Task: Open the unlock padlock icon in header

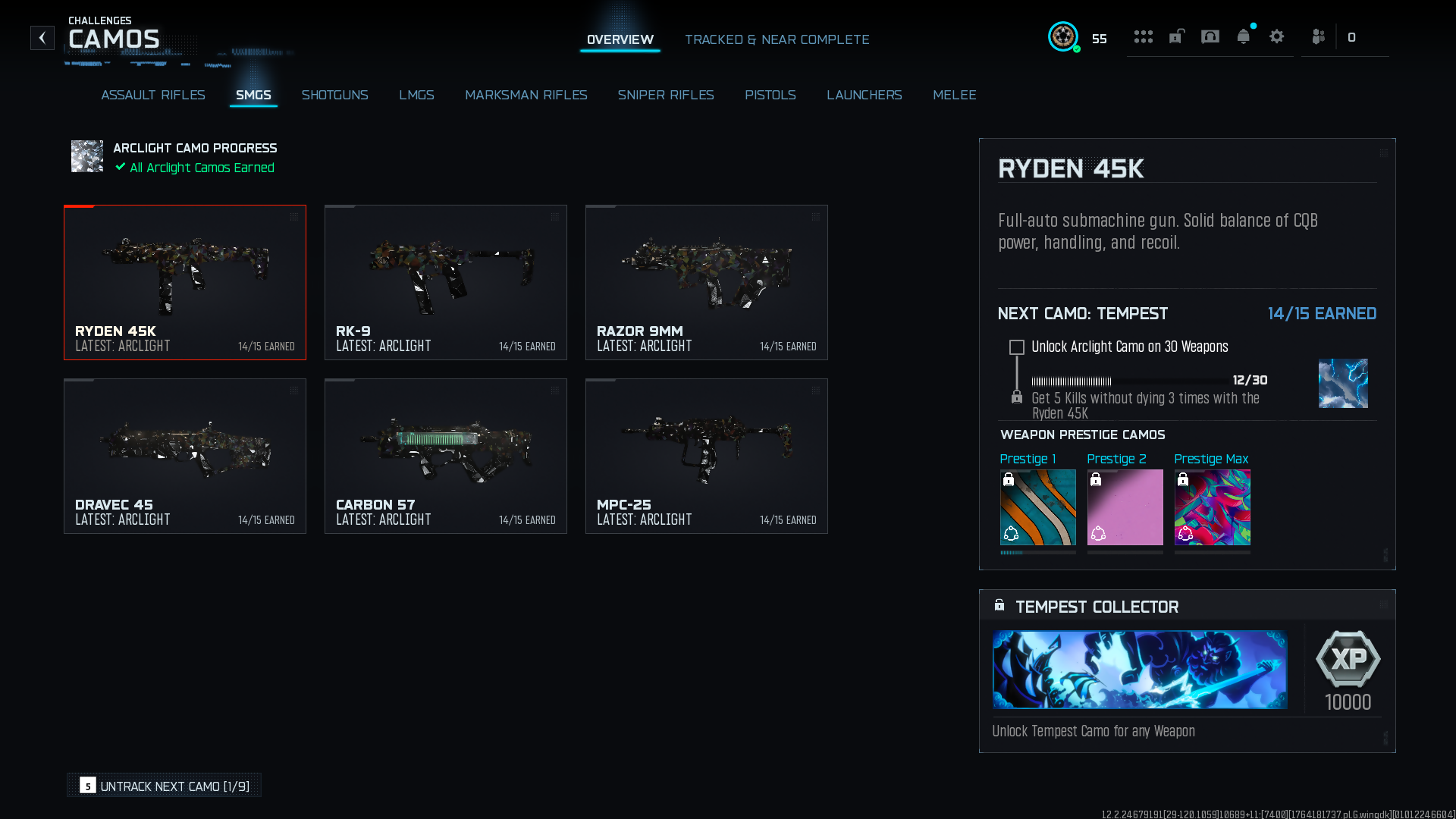Action: click(x=1176, y=36)
